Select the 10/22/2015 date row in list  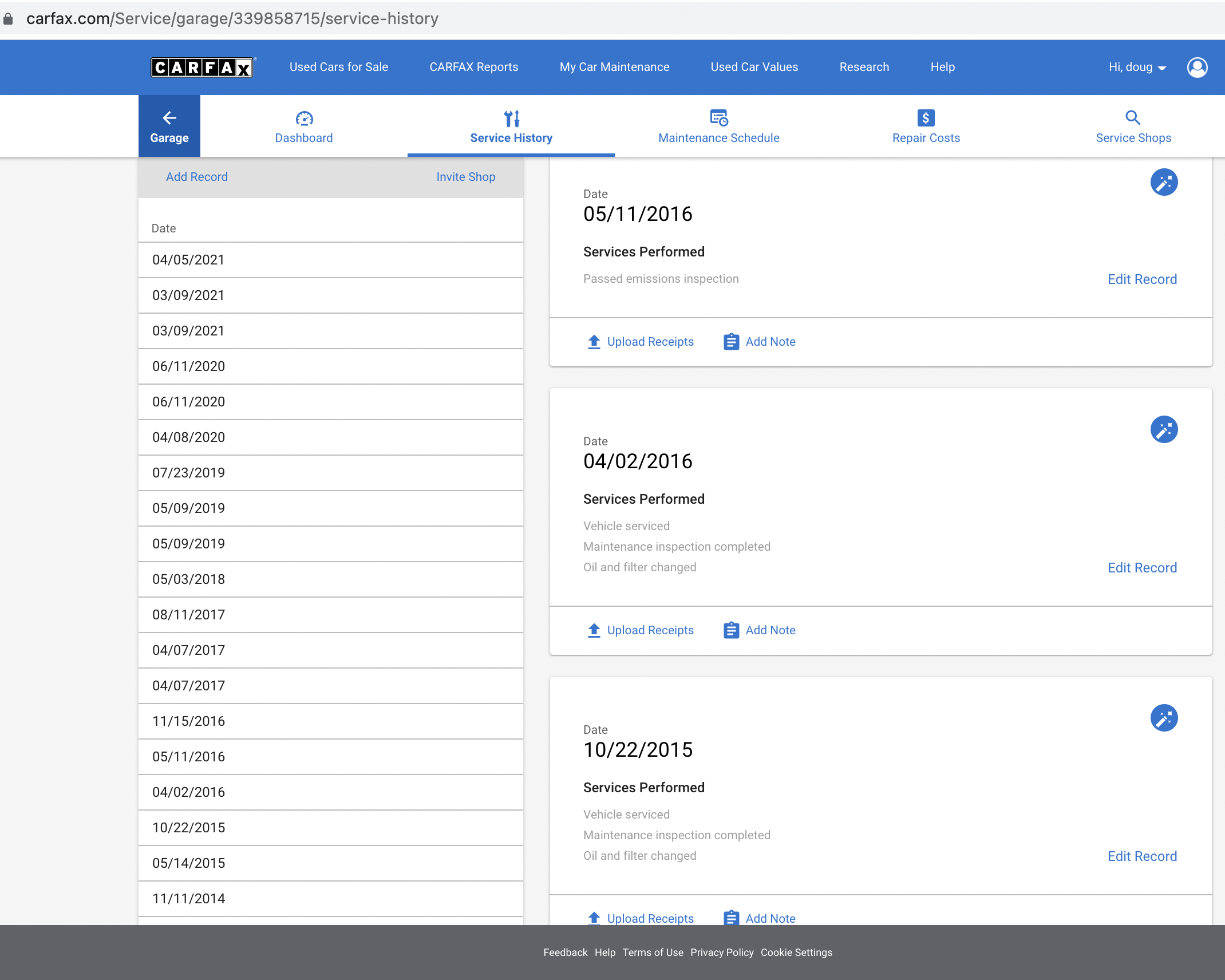point(331,828)
